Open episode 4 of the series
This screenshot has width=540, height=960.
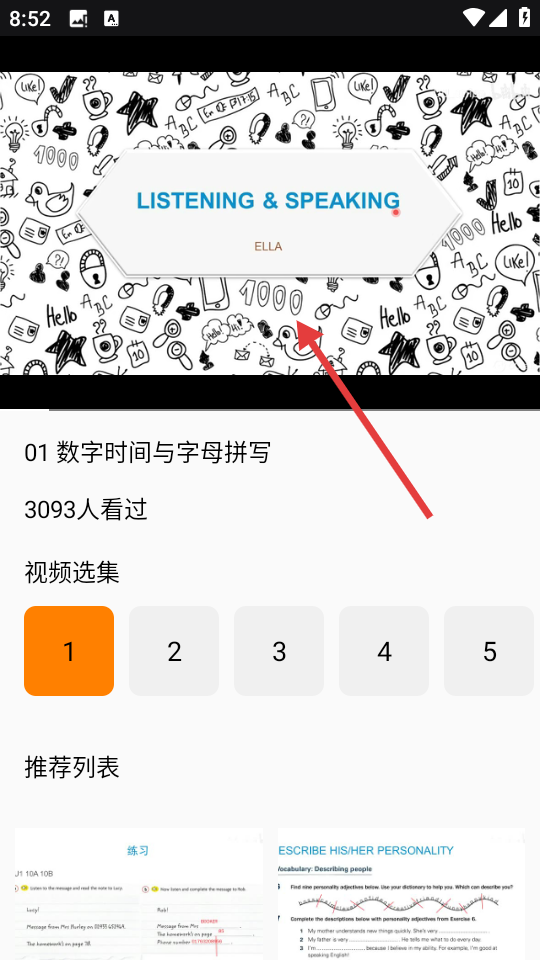384,651
